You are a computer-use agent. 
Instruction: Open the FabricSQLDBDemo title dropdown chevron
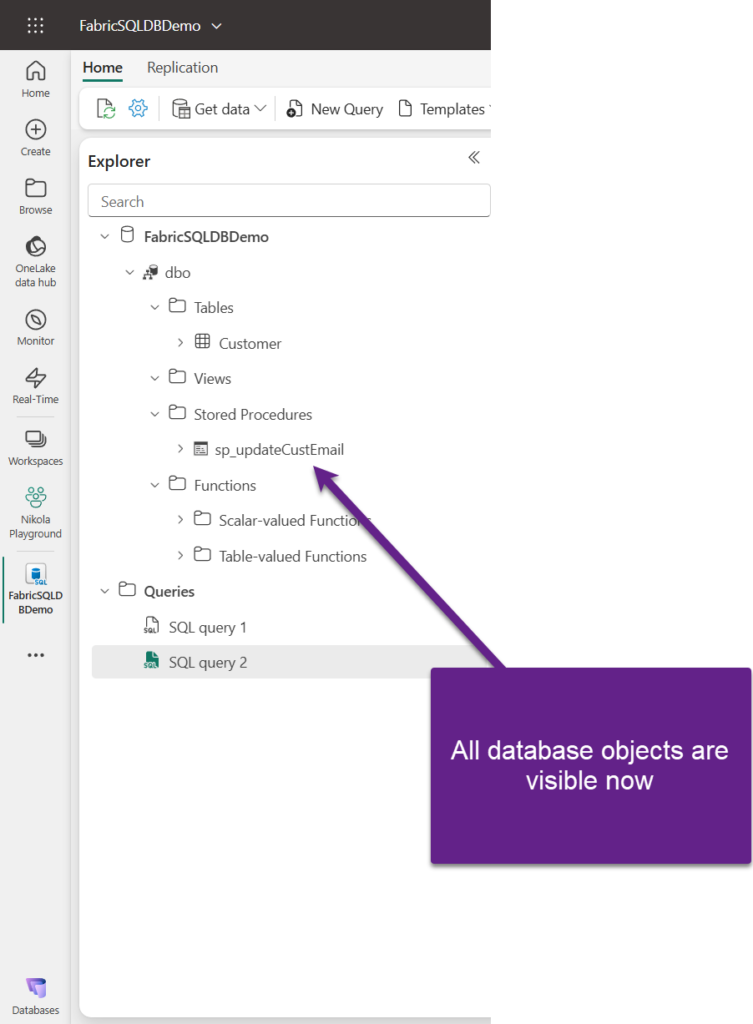coord(217,26)
